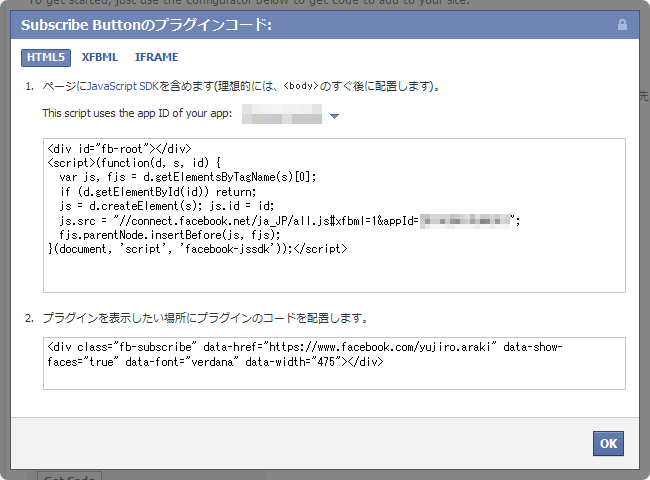The width and height of the screenshot is (650, 480).
Task: Click the getElementsByTagName code line
Action: pyautogui.click(x=188, y=177)
